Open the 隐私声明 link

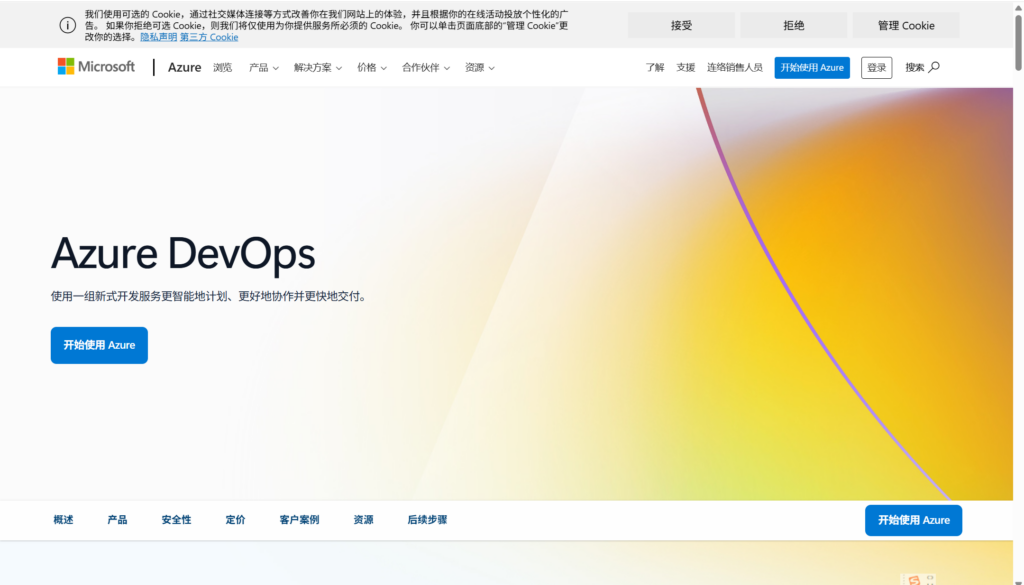(x=159, y=37)
